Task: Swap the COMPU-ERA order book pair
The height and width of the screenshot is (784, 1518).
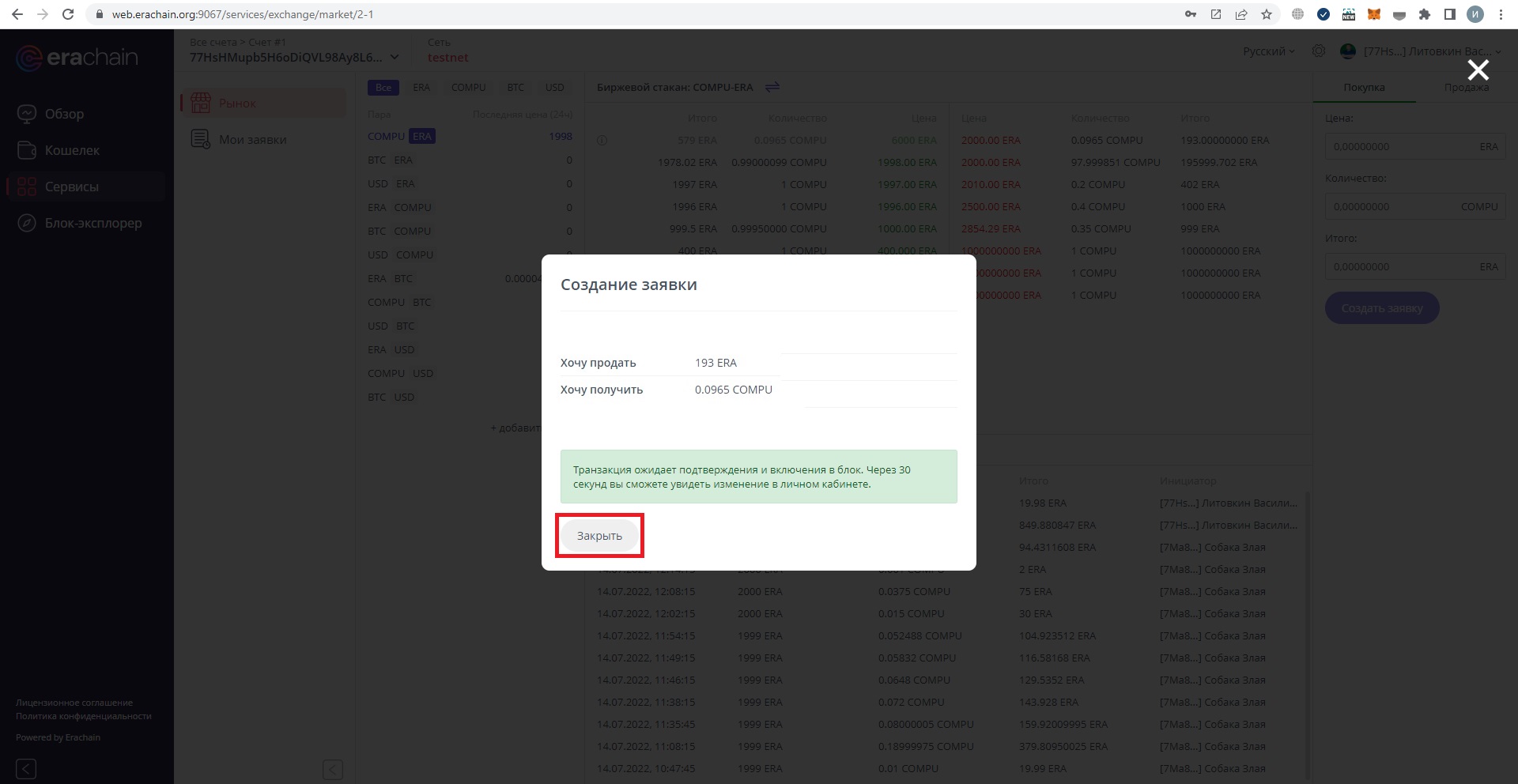Action: tap(772, 87)
